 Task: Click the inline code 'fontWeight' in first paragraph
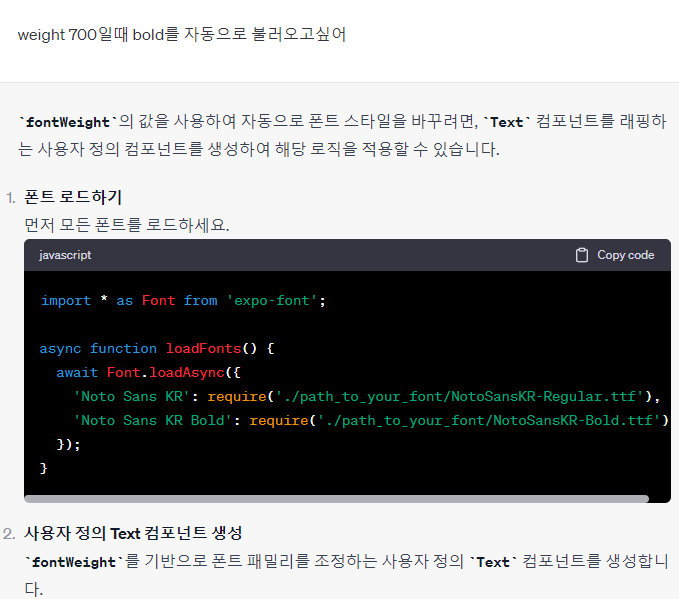click(68, 122)
